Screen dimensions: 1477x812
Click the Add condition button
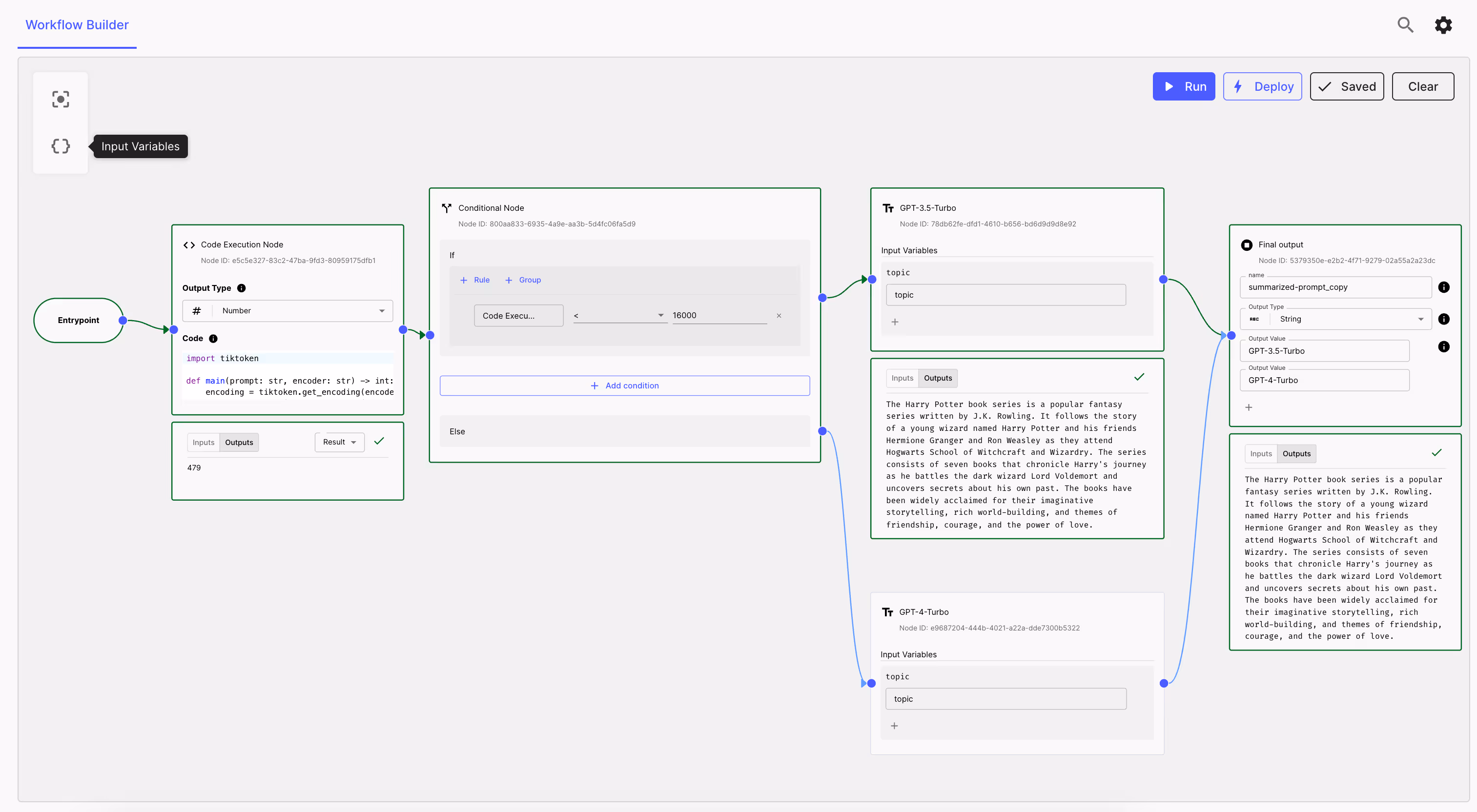pos(624,386)
